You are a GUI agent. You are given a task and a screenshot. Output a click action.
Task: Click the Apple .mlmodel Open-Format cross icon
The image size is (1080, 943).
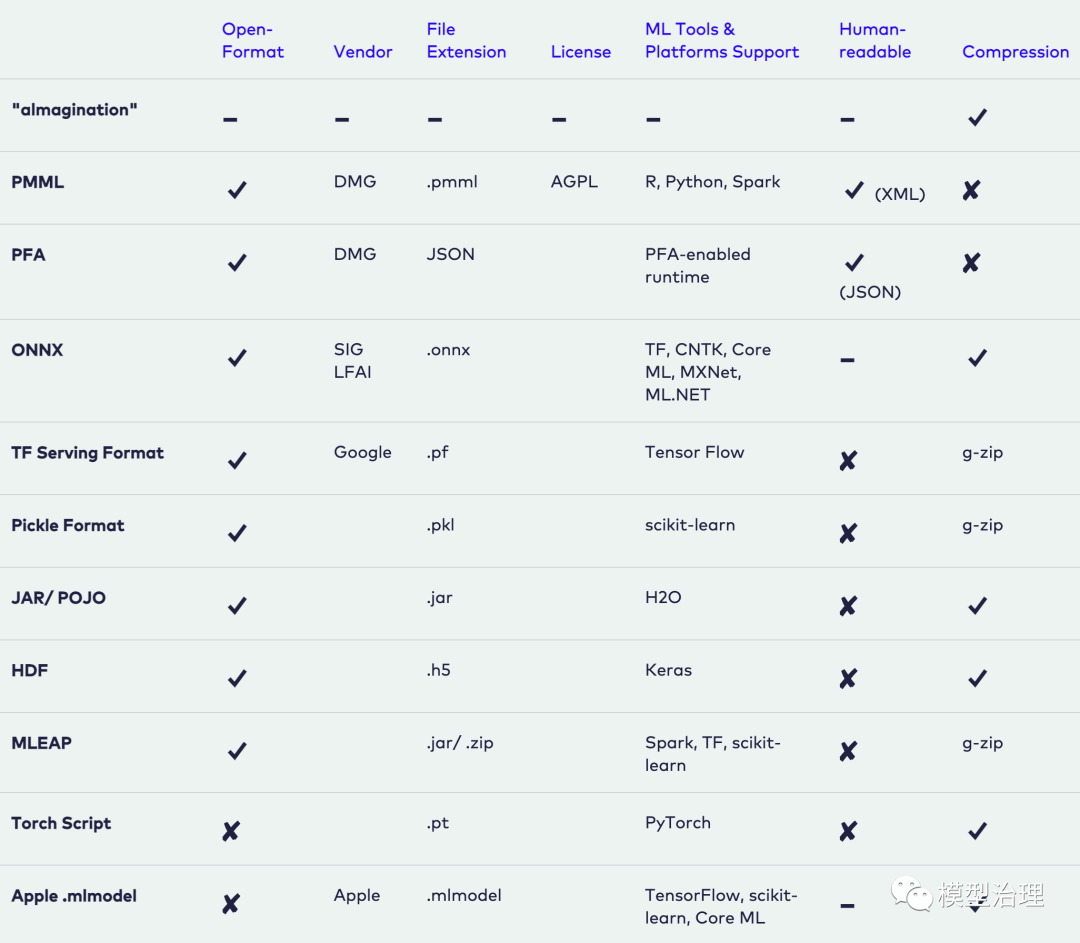[231, 904]
